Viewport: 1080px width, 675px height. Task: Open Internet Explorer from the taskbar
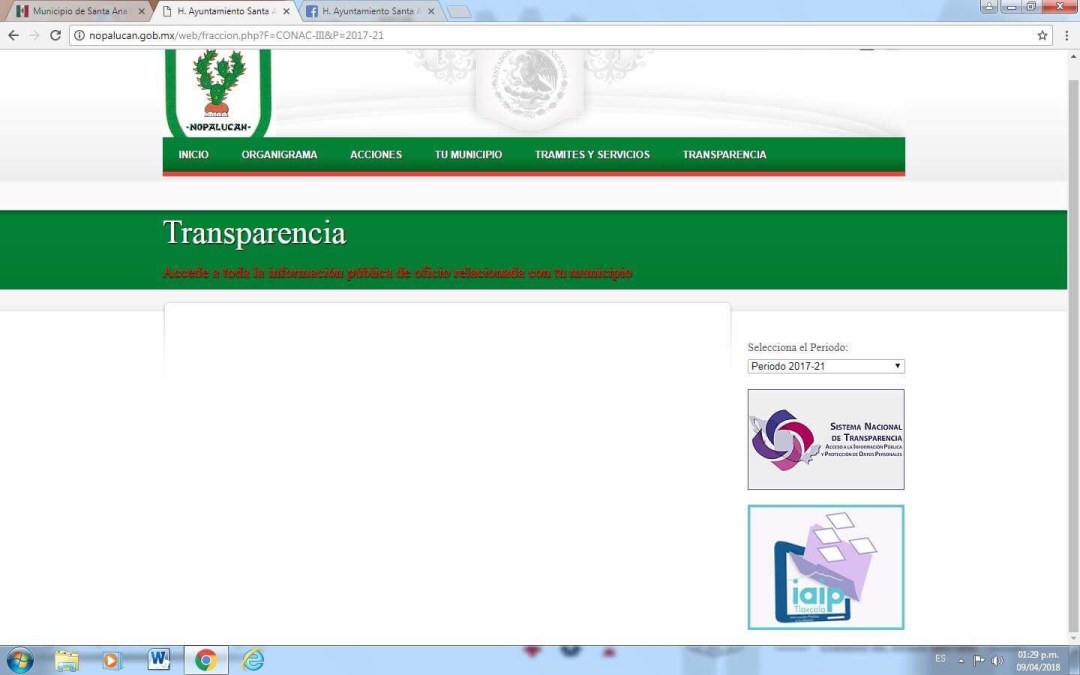click(x=253, y=660)
